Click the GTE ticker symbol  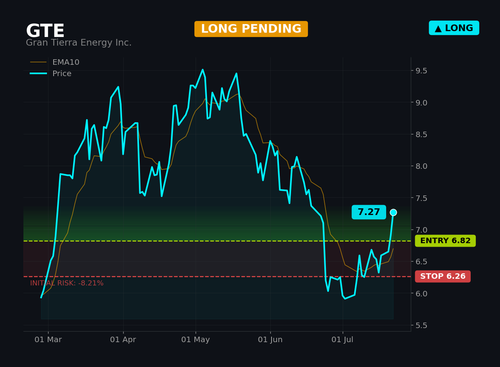pyautogui.click(x=45, y=31)
